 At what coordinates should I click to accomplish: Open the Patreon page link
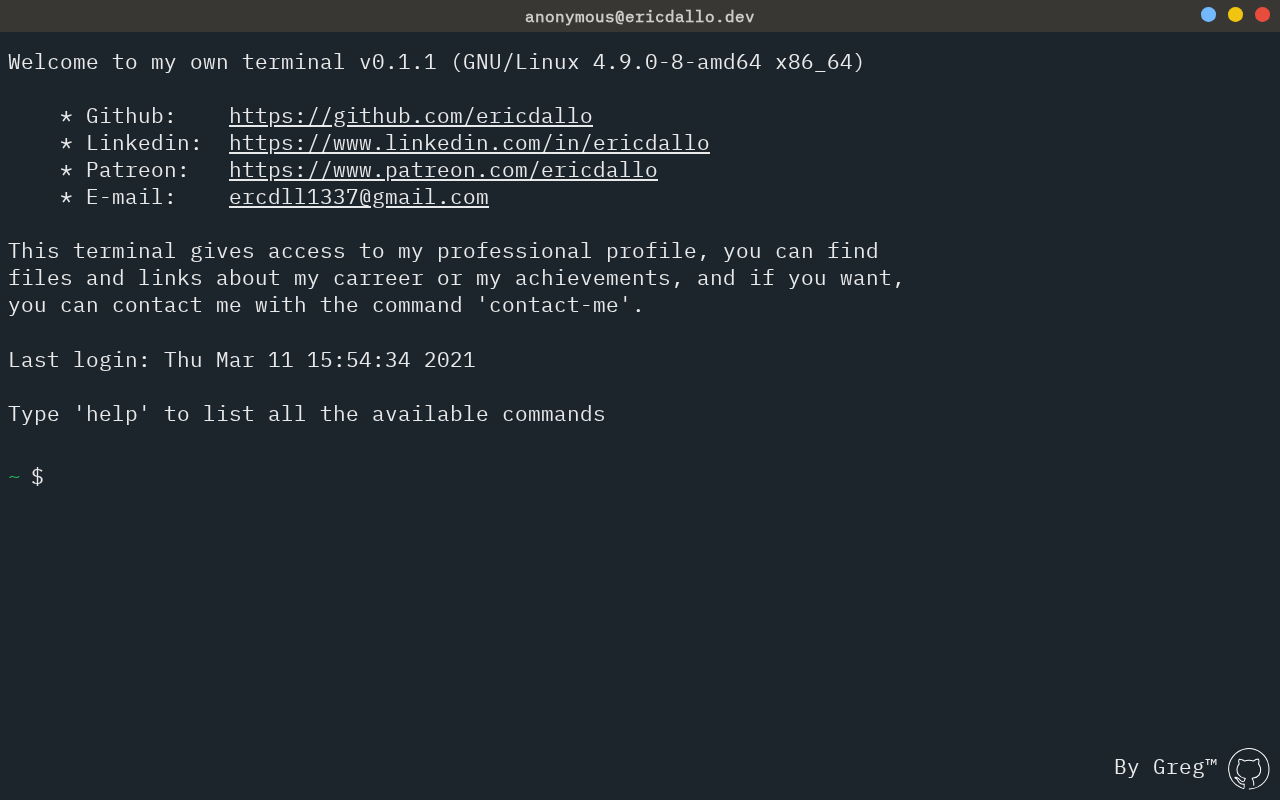pos(443,170)
